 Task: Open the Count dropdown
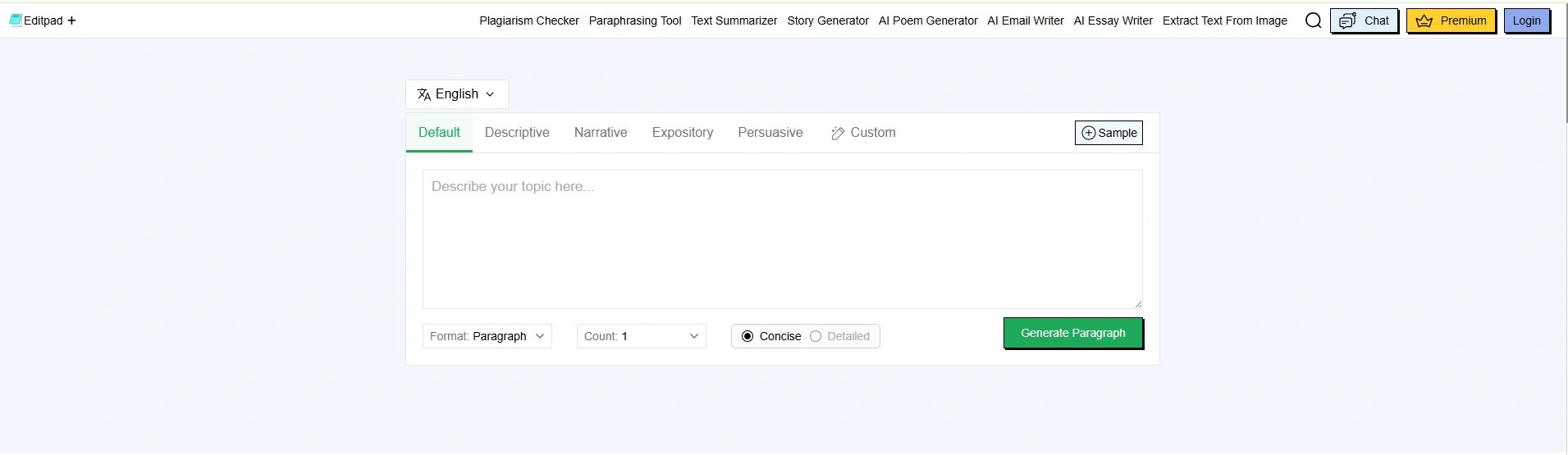coord(641,336)
